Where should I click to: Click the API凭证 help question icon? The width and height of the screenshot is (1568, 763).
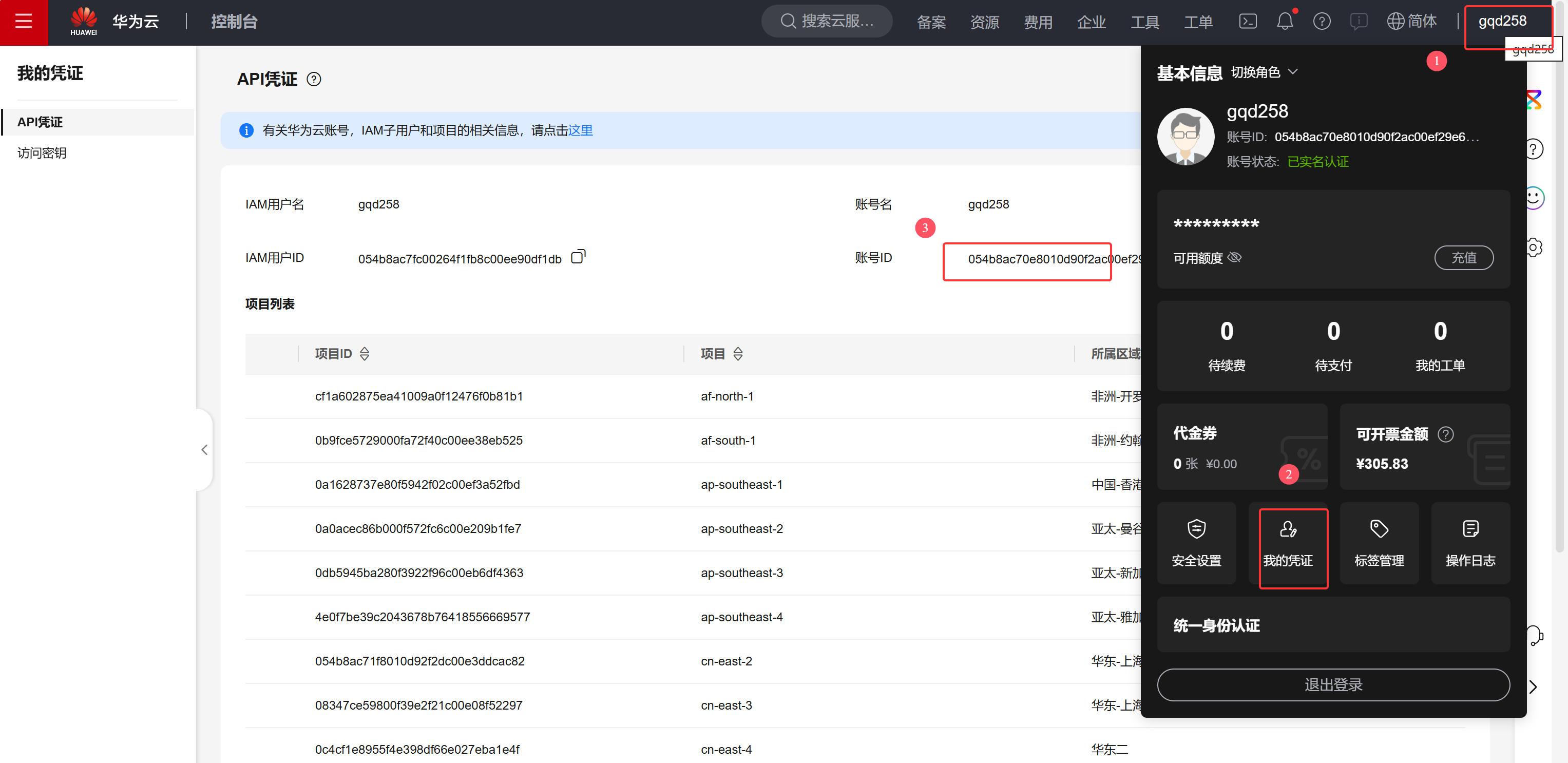[314, 79]
